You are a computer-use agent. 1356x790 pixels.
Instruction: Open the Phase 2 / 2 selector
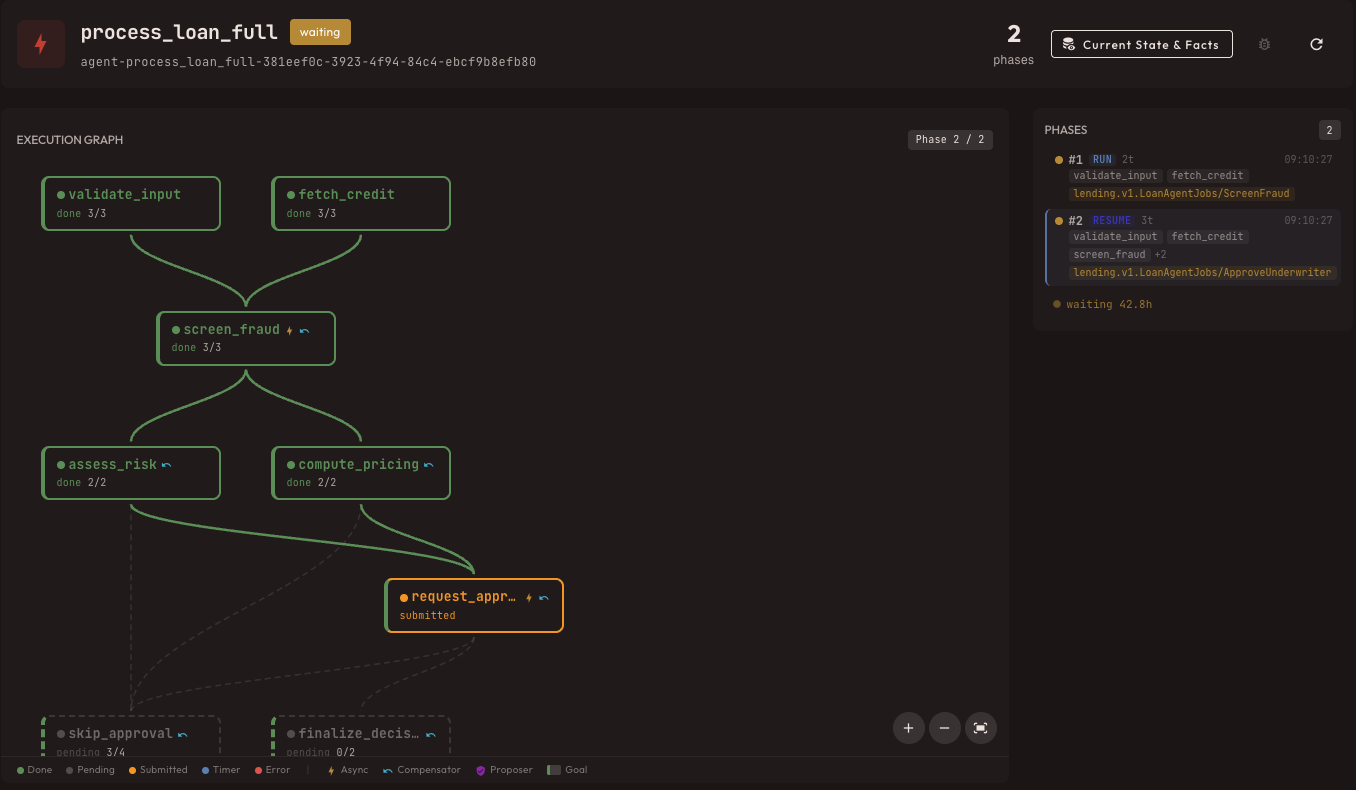[x=950, y=139]
